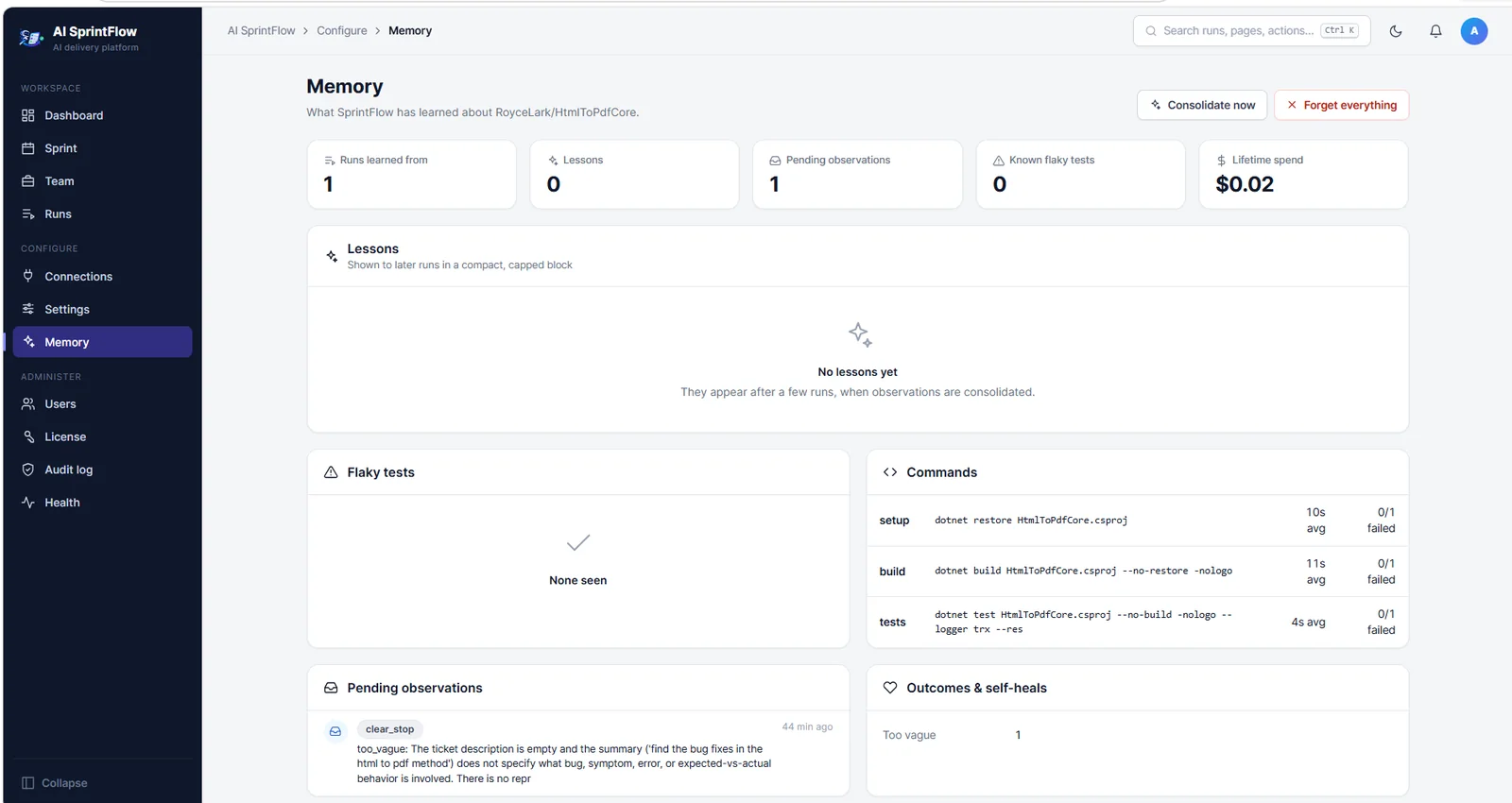Click Configure breadcrumb link
Viewport: 1512px width, 803px height.
click(342, 31)
